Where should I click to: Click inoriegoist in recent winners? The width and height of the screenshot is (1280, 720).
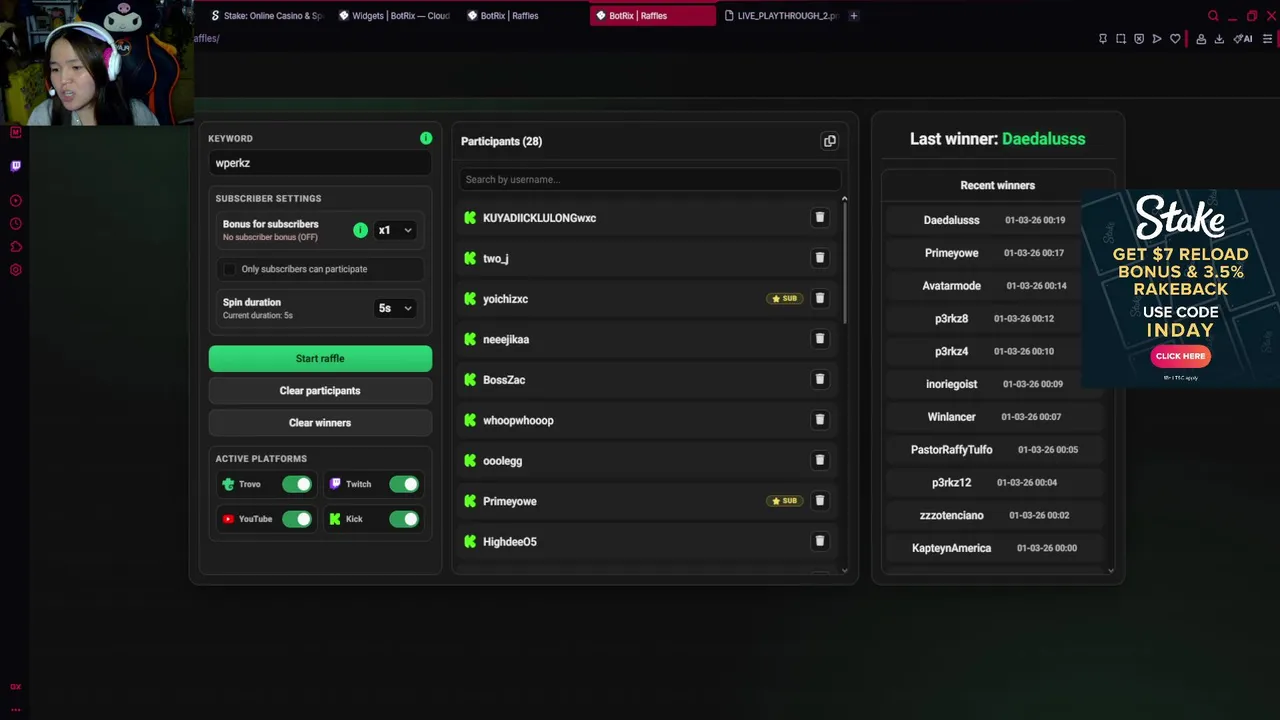pos(952,384)
